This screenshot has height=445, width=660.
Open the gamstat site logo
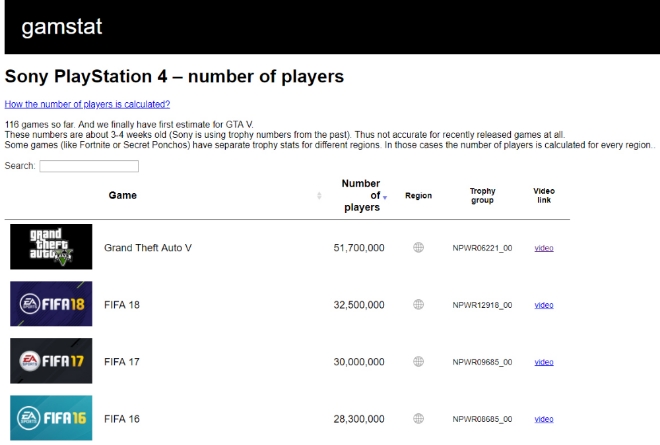pos(61,27)
